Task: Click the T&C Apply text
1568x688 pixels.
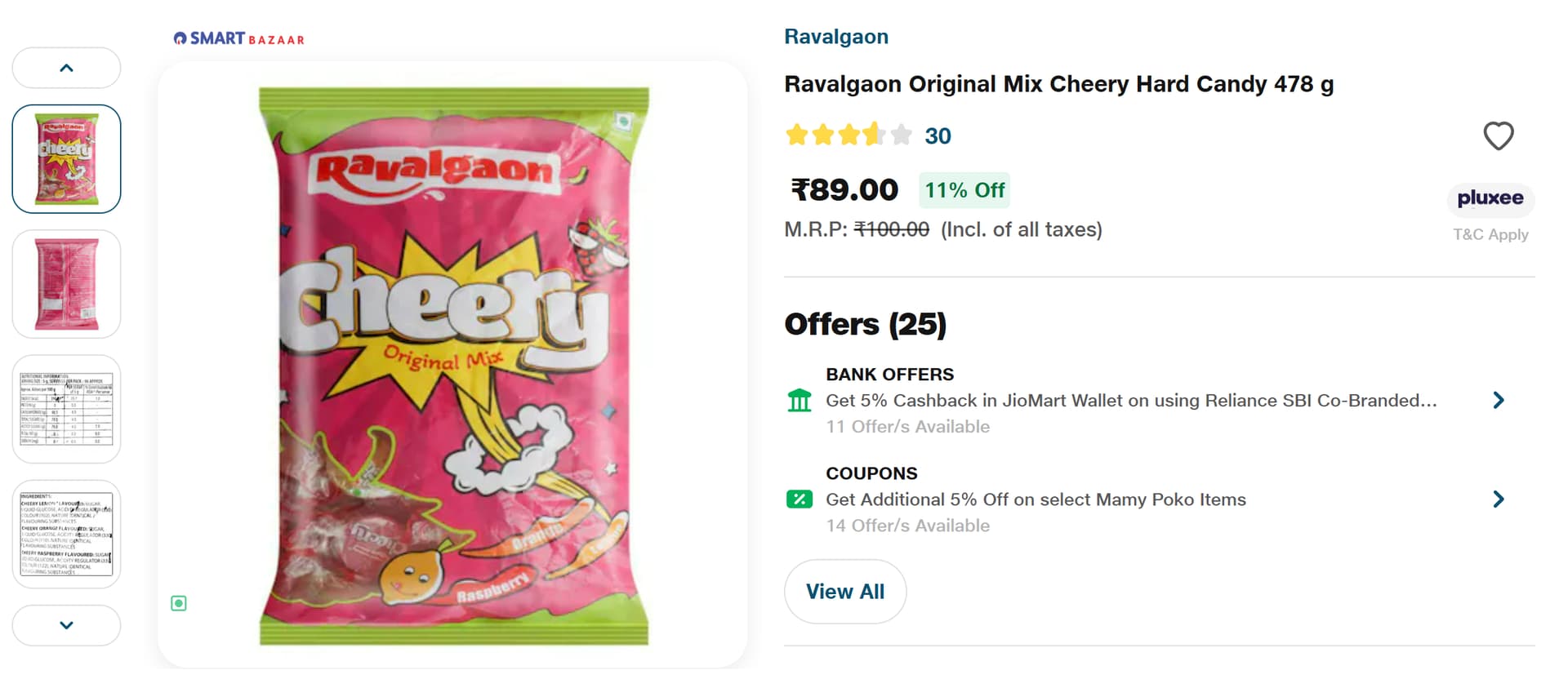Action: click(x=1490, y=235)
